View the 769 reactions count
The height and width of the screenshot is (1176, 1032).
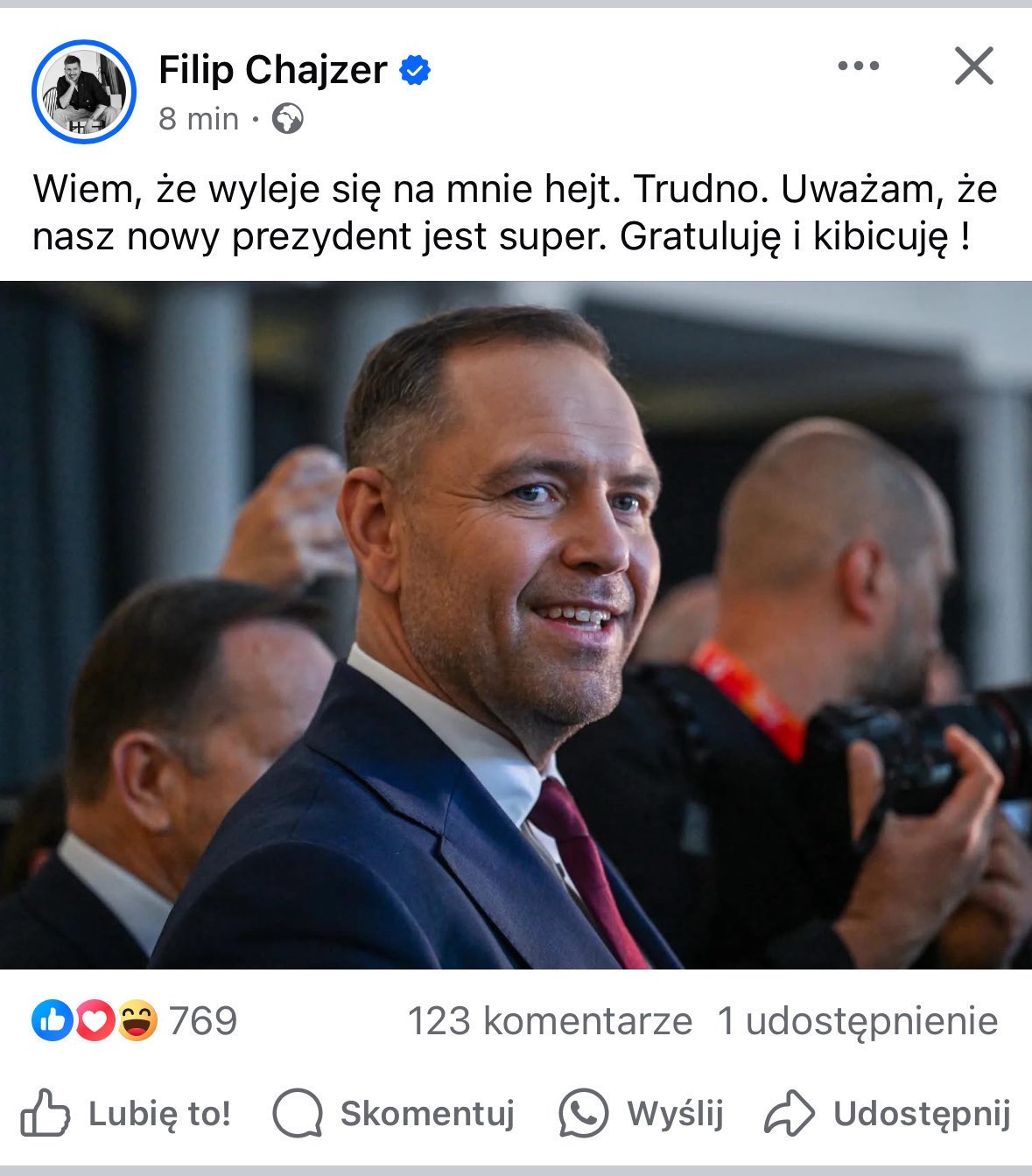(202, 1021)
